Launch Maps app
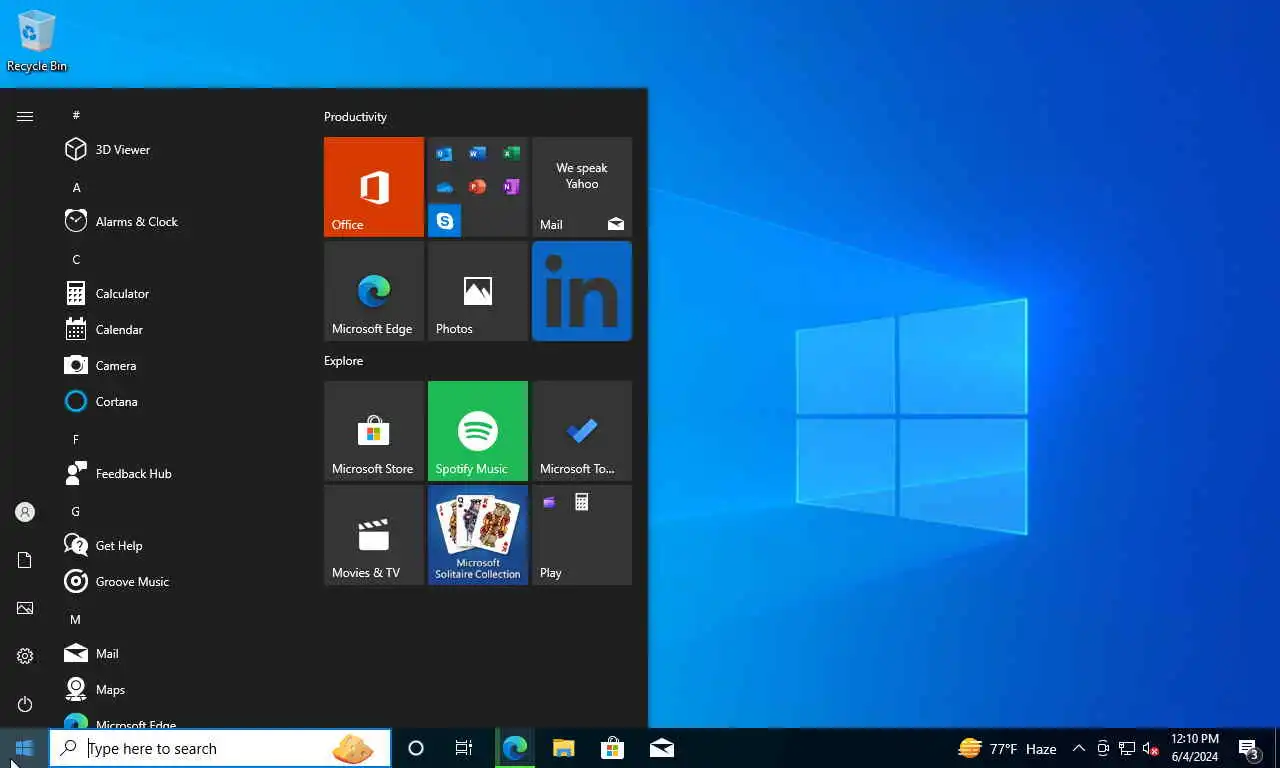Screen dimensions: 1280x768 (x=180, y=689)
